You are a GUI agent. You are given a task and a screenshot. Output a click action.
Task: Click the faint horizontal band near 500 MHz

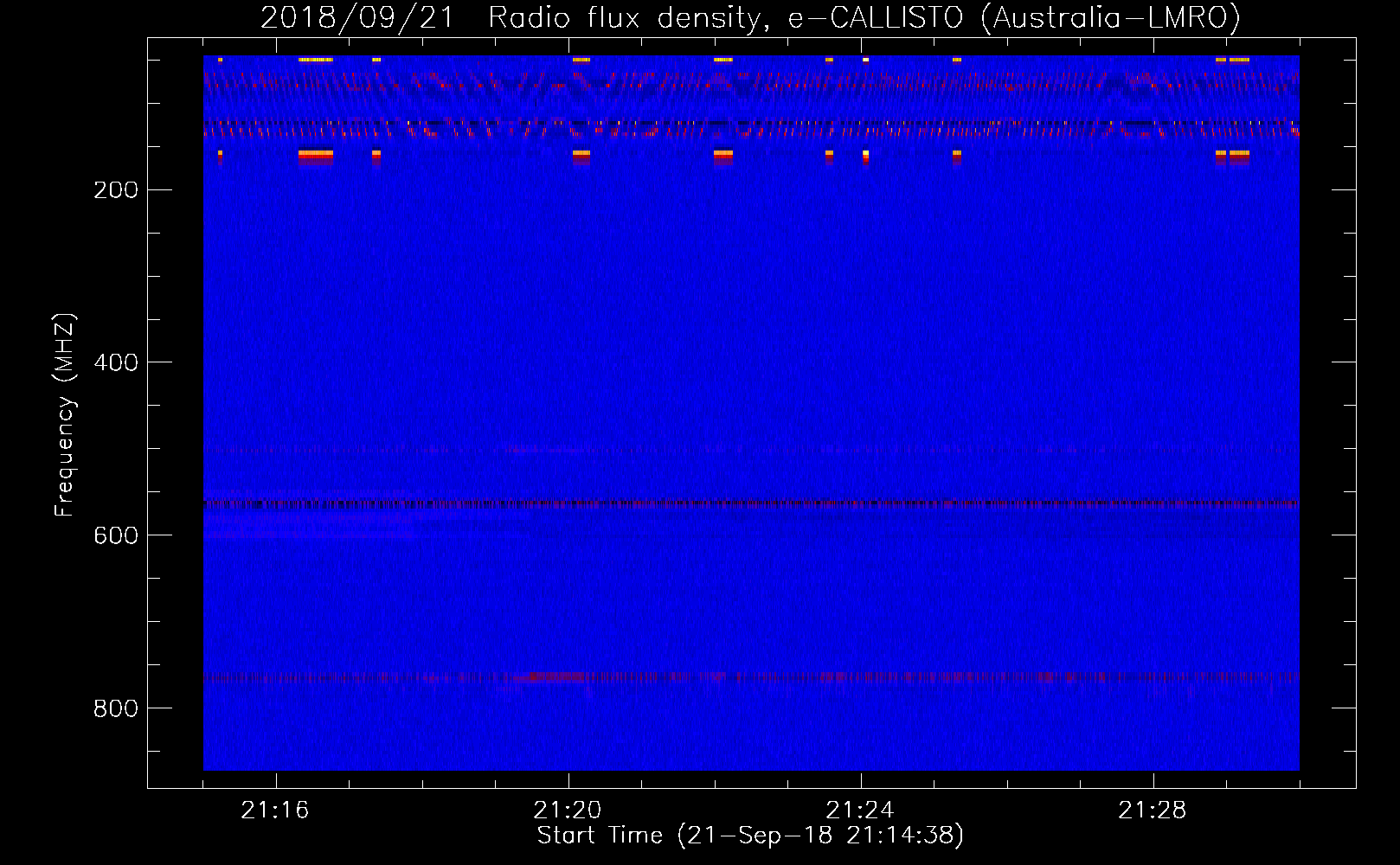pos(751,450)
